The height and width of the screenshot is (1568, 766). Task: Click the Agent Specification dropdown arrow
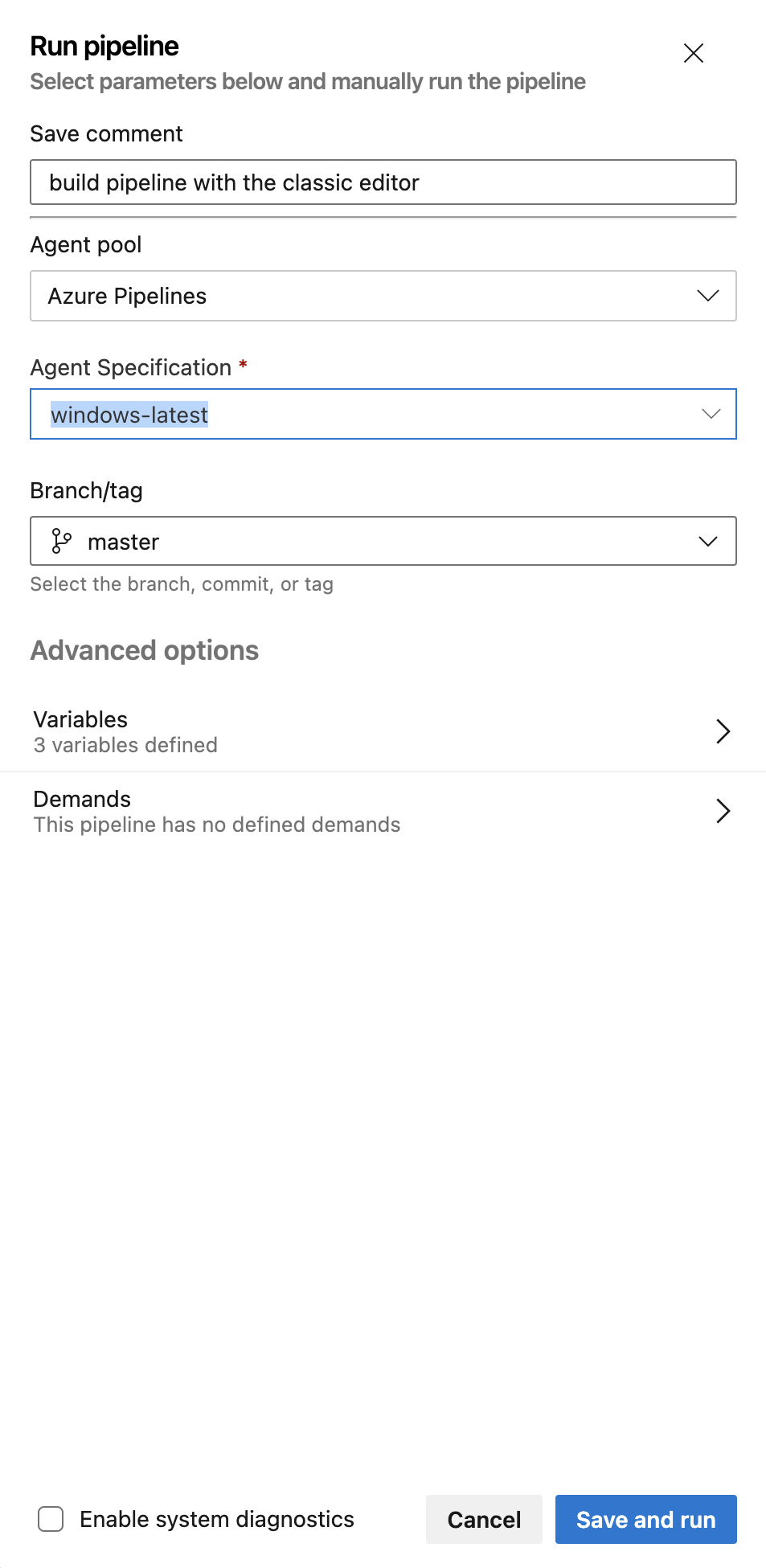[x=711, y=414]
